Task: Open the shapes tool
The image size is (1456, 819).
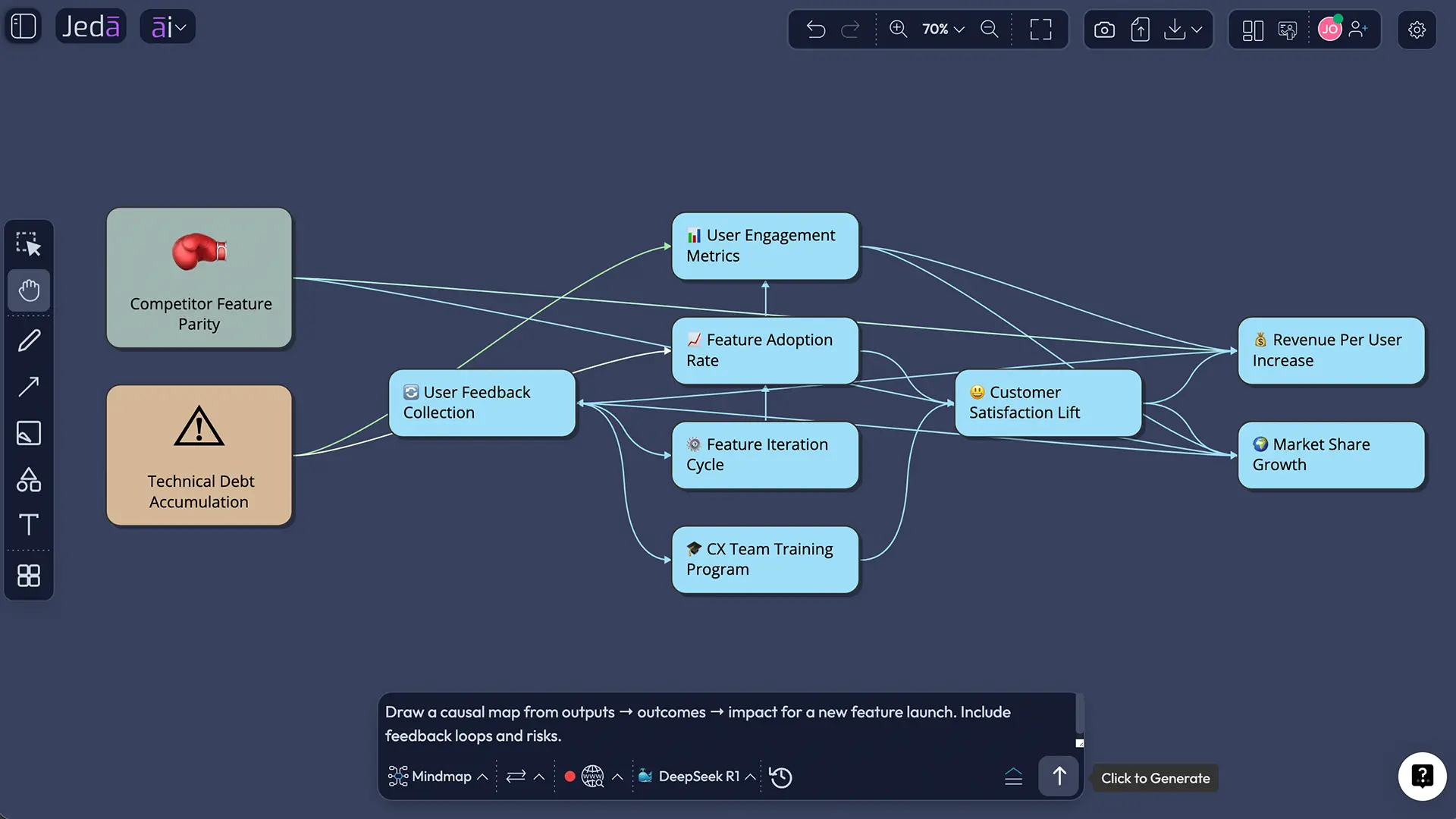Action: pos(29,479)
